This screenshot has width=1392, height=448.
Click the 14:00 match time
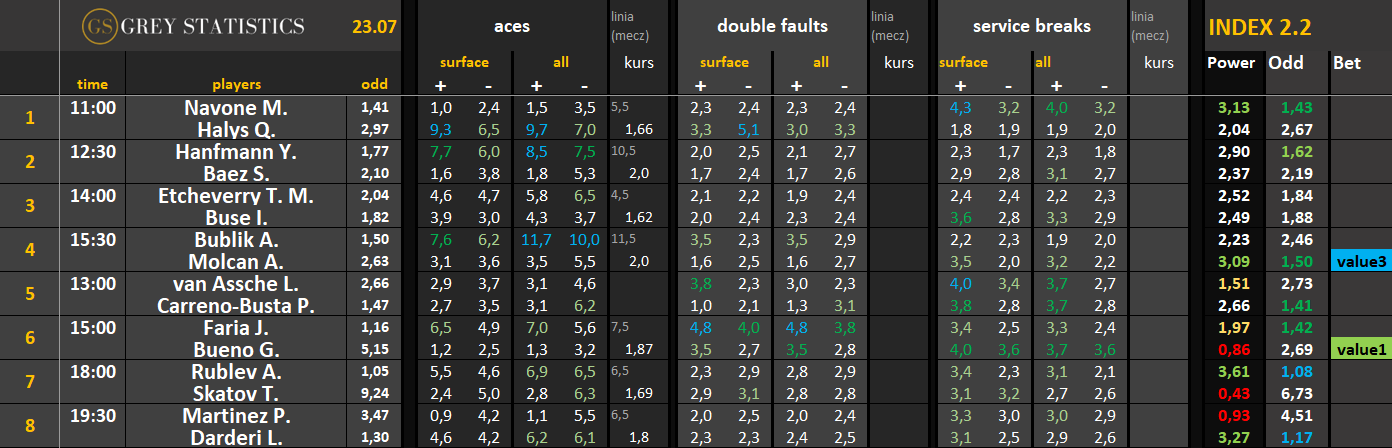pyautogui.click(x=92, y=195)
